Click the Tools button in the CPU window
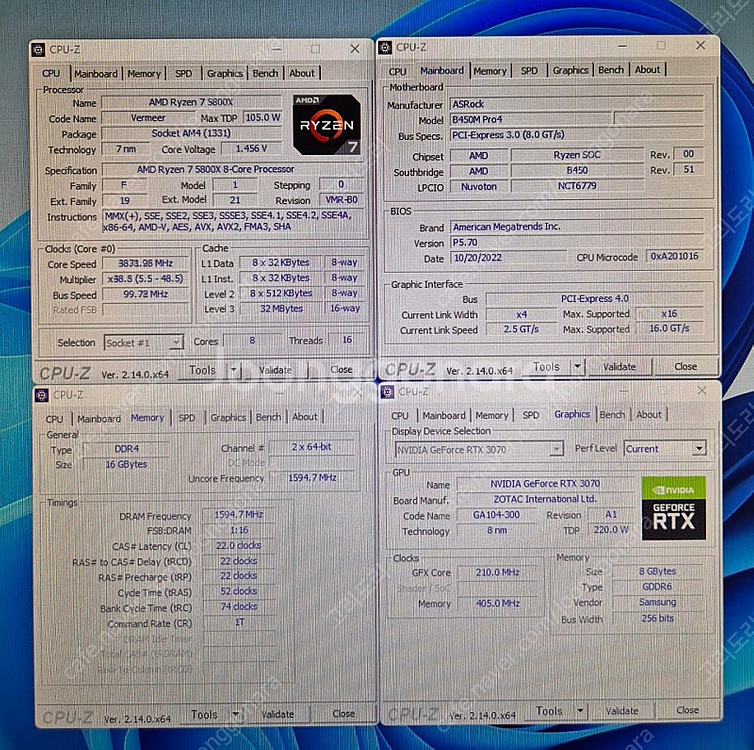The height and width of the screenshot is (750, 754). (202, 370)
